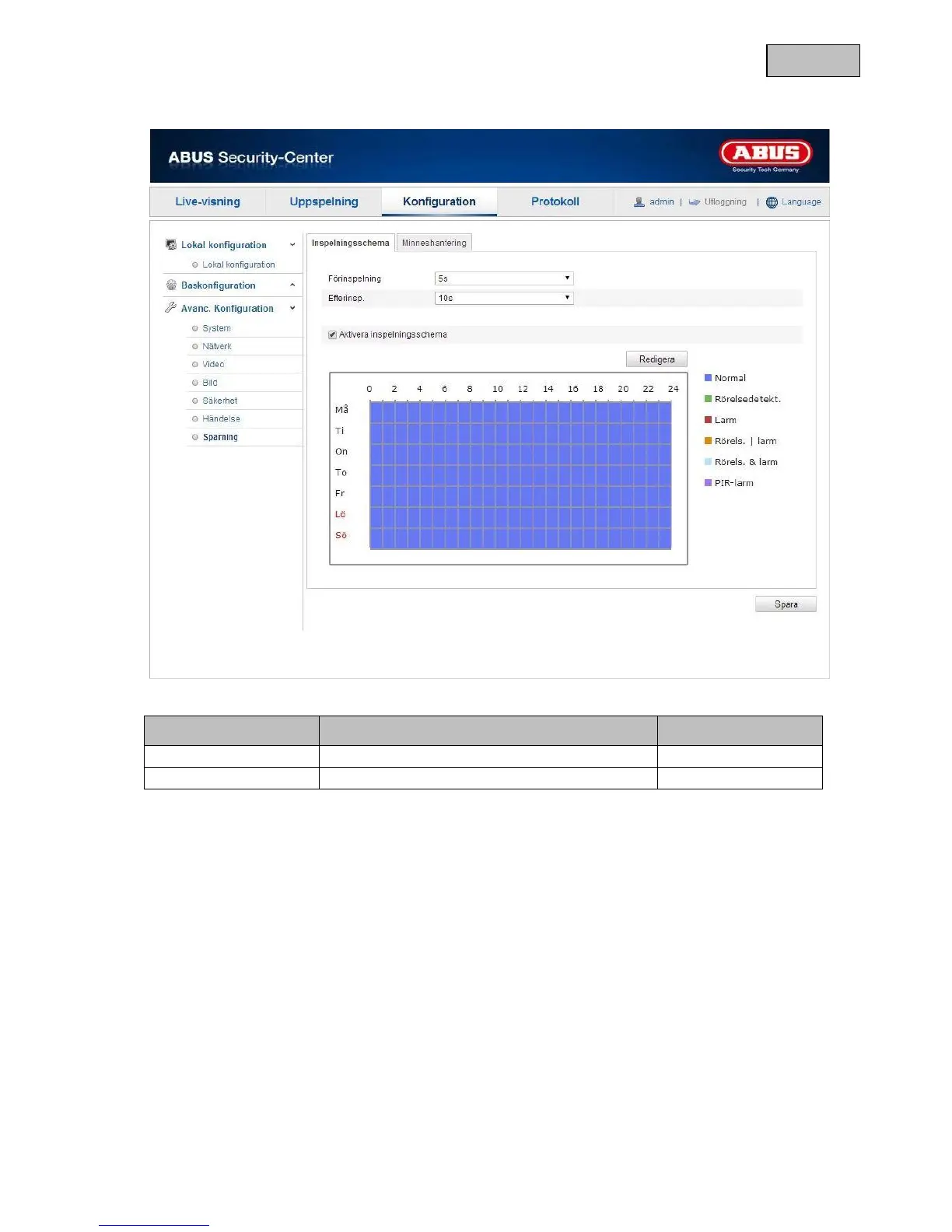The height and width of the screenshot is (1232, 952).
Task: Switch to the Uppspelning tab
Action: click(x=324, y=201)
